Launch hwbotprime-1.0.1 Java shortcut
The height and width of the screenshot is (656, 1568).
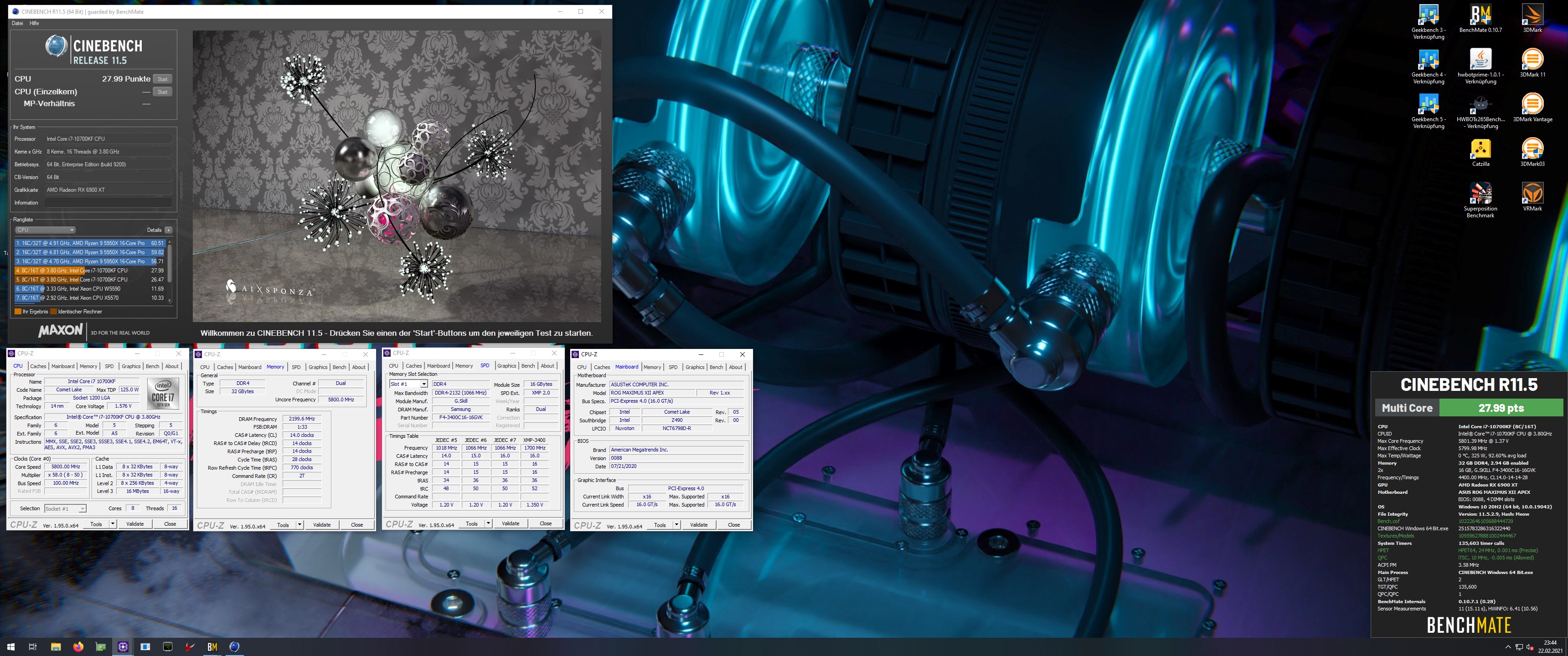coord(1480,67)
